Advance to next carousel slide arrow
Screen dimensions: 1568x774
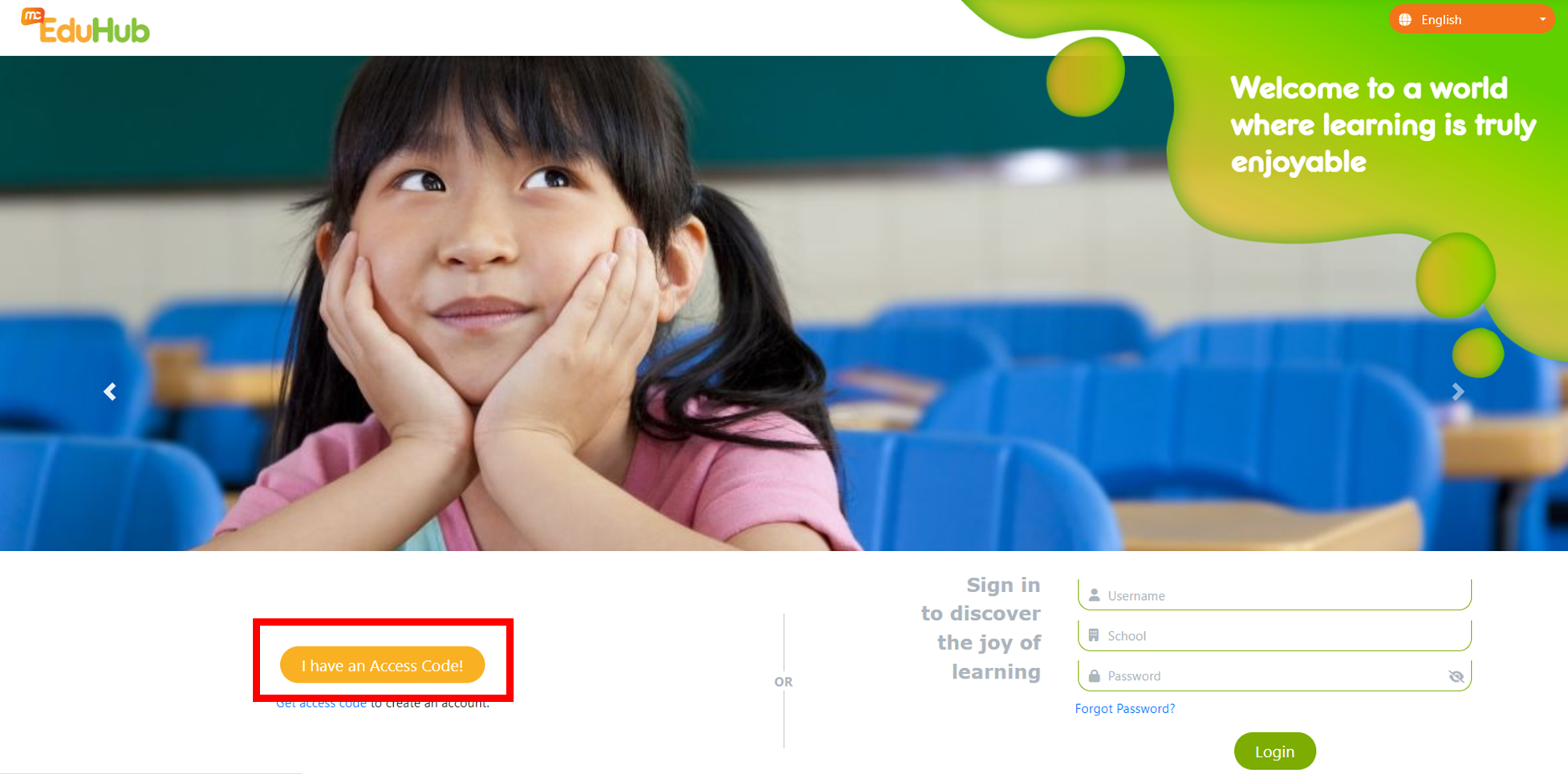(x=1458, y=391)
